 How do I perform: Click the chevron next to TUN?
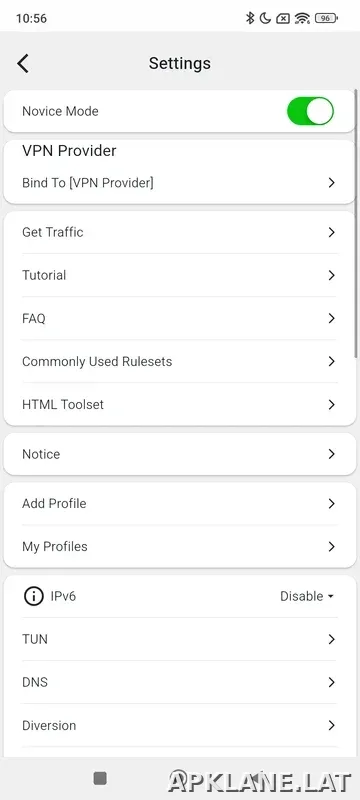[331, 639]
